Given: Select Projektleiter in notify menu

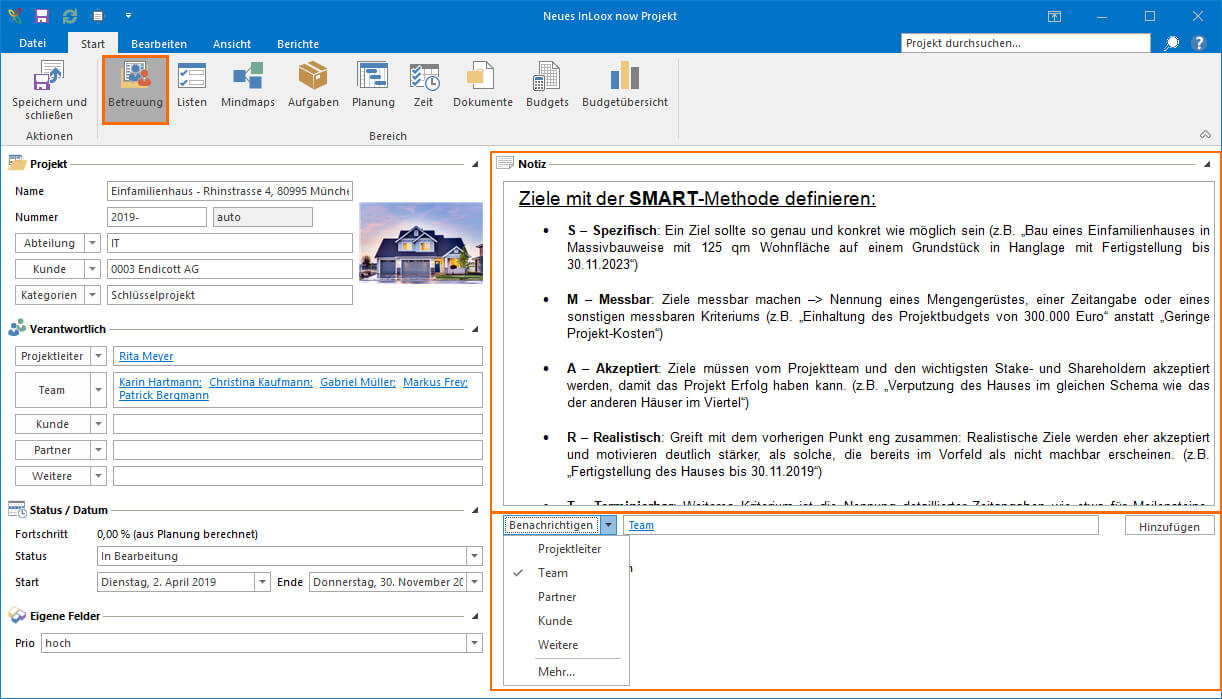Looking at the screenshot, I should click(570, 549).
